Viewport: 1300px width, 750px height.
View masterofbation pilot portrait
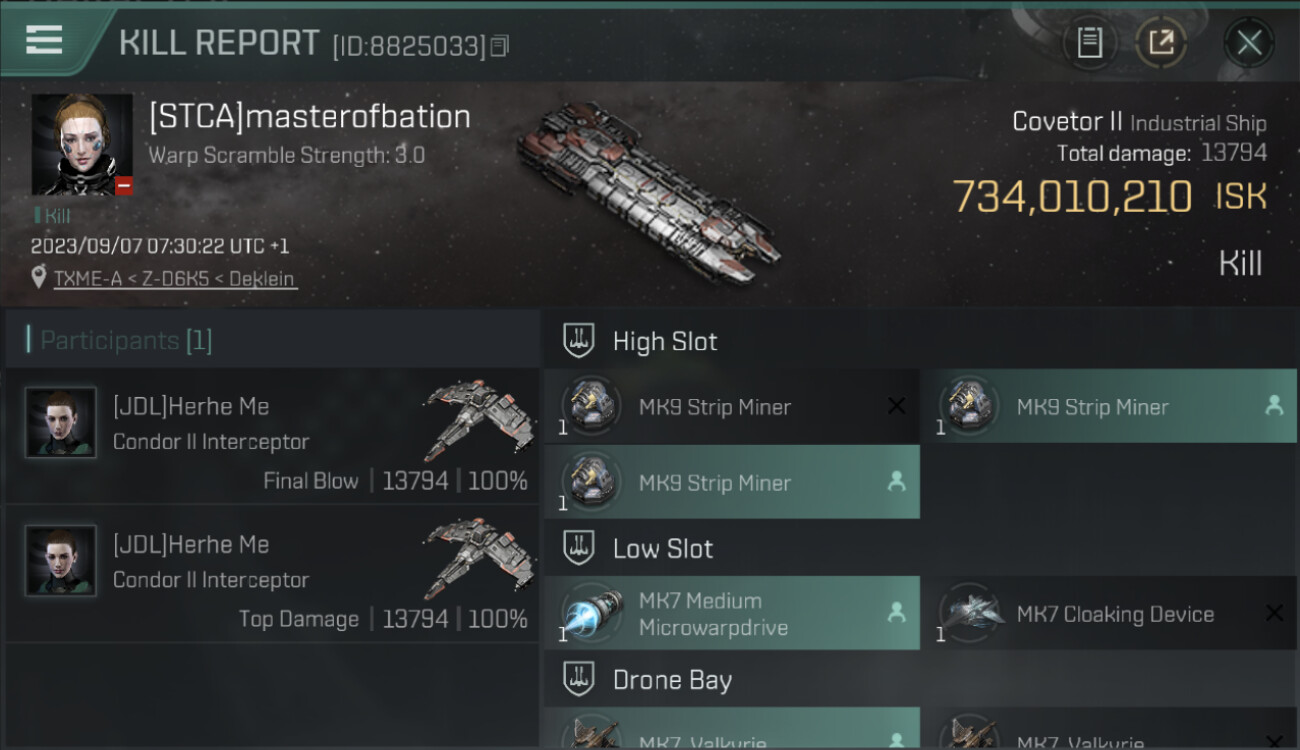[82, 145]
